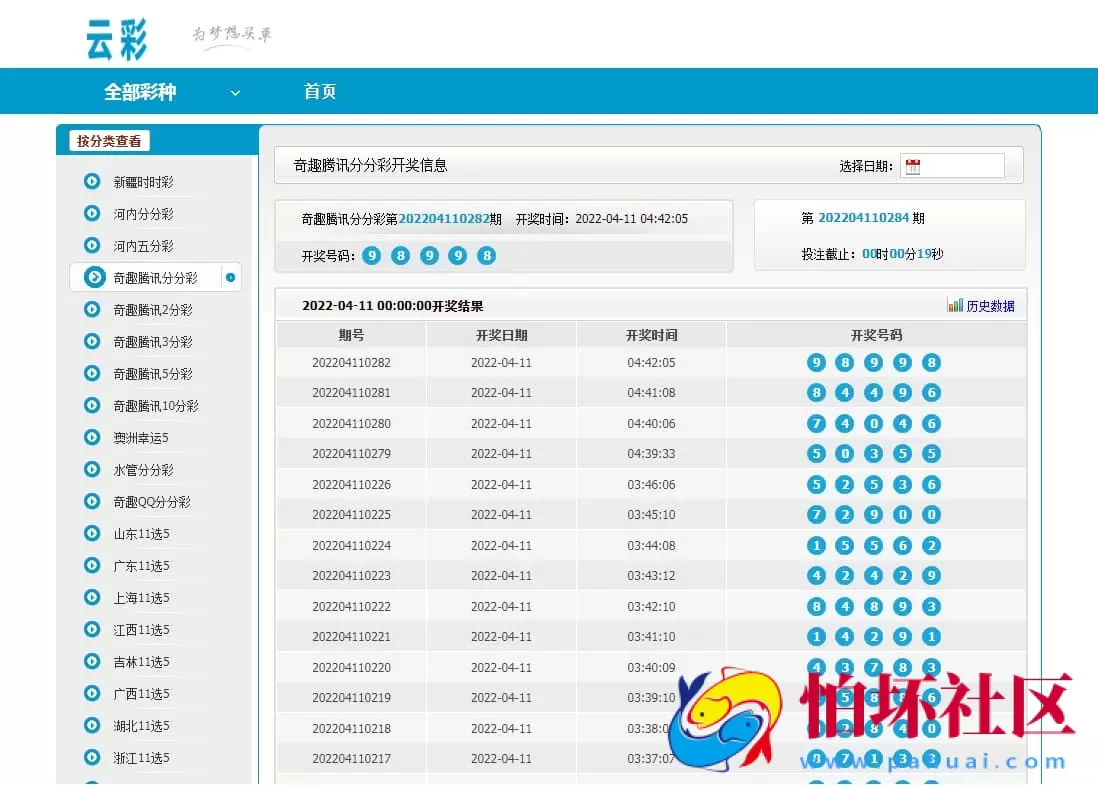1098x785 pixels.
Task: Select 首页 in the navigation bar
Action: 319,91
